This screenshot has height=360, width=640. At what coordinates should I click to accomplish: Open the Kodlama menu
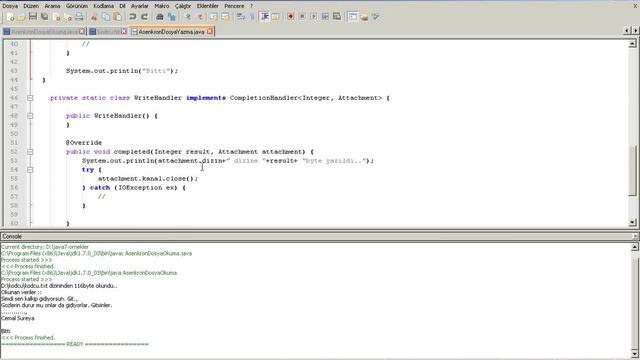[104, 6]
